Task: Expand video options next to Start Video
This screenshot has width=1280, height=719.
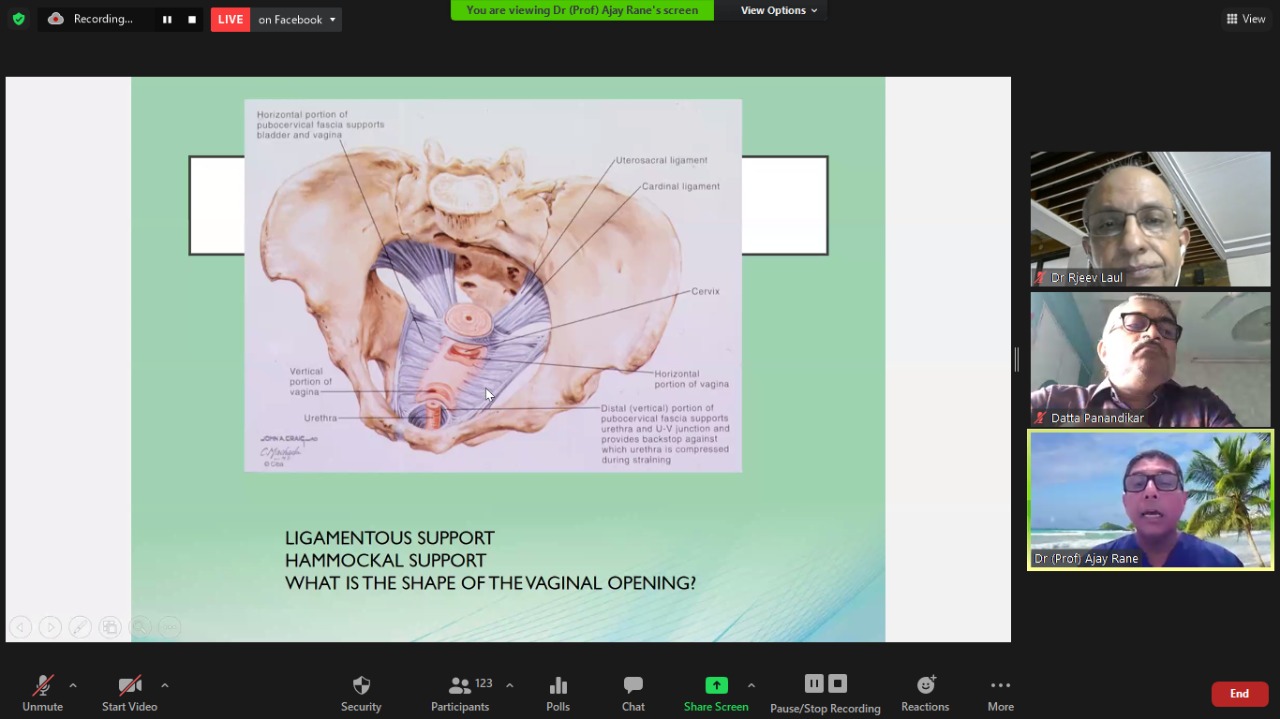Action: click(x=165, y=685)
